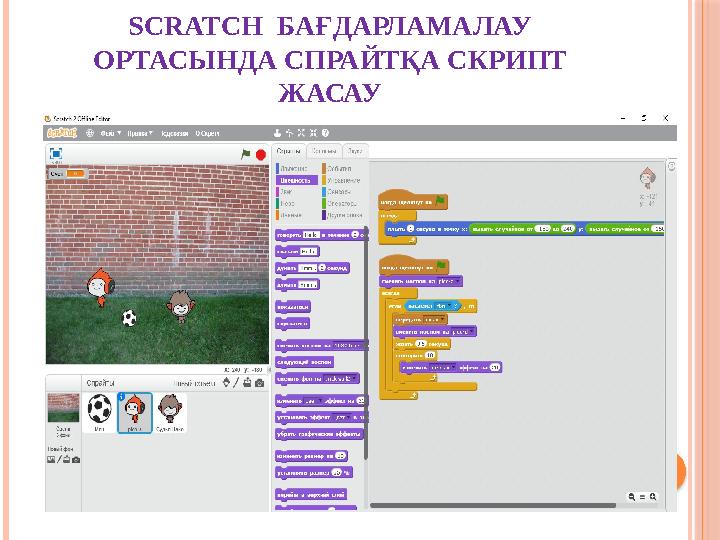Open effect dropdown in установить эффект block
The height and width of the screenshot is (540, 720).
coord(343,417)
